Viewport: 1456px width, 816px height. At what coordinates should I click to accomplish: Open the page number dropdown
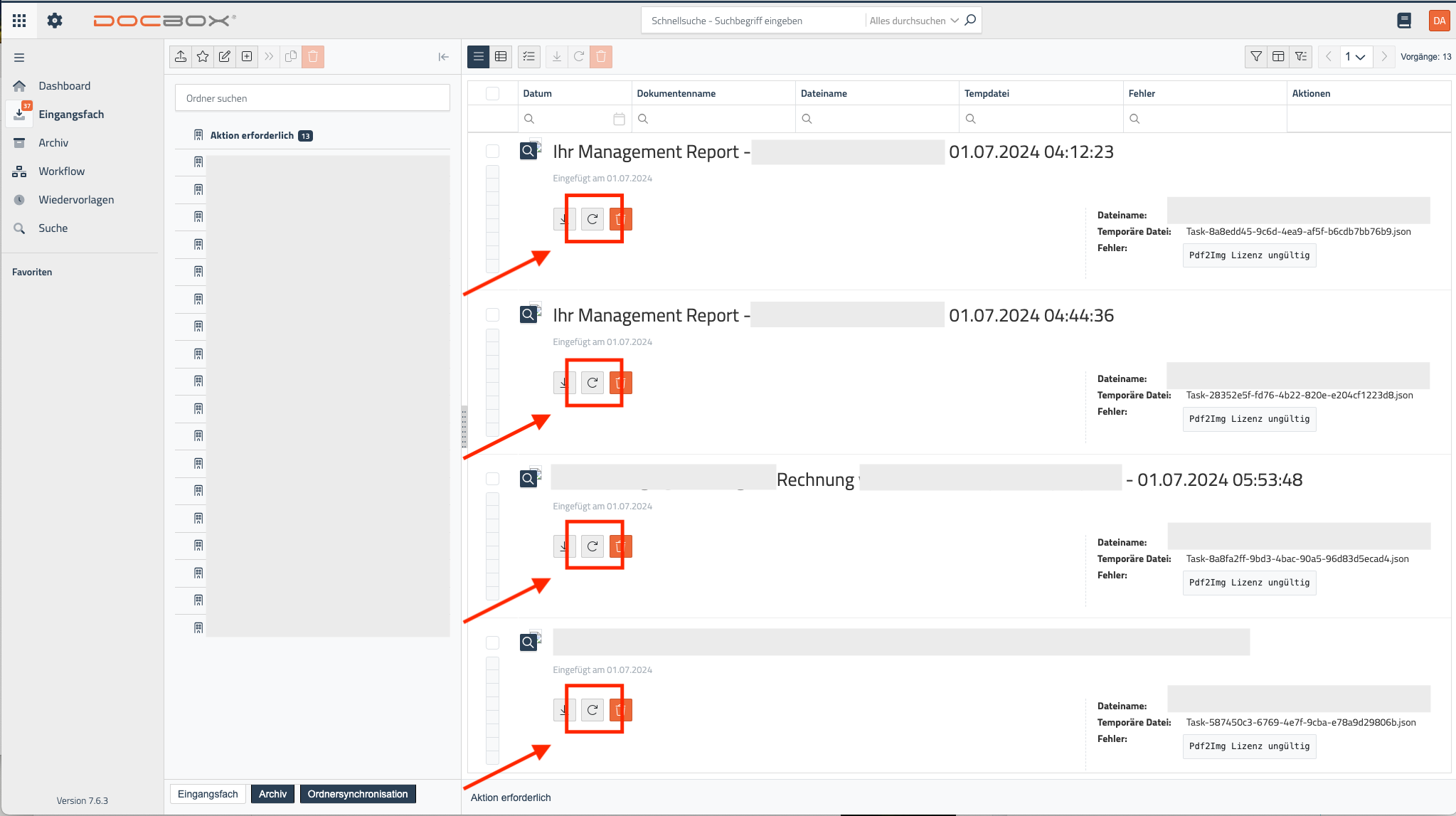(x=1354, y=57)
